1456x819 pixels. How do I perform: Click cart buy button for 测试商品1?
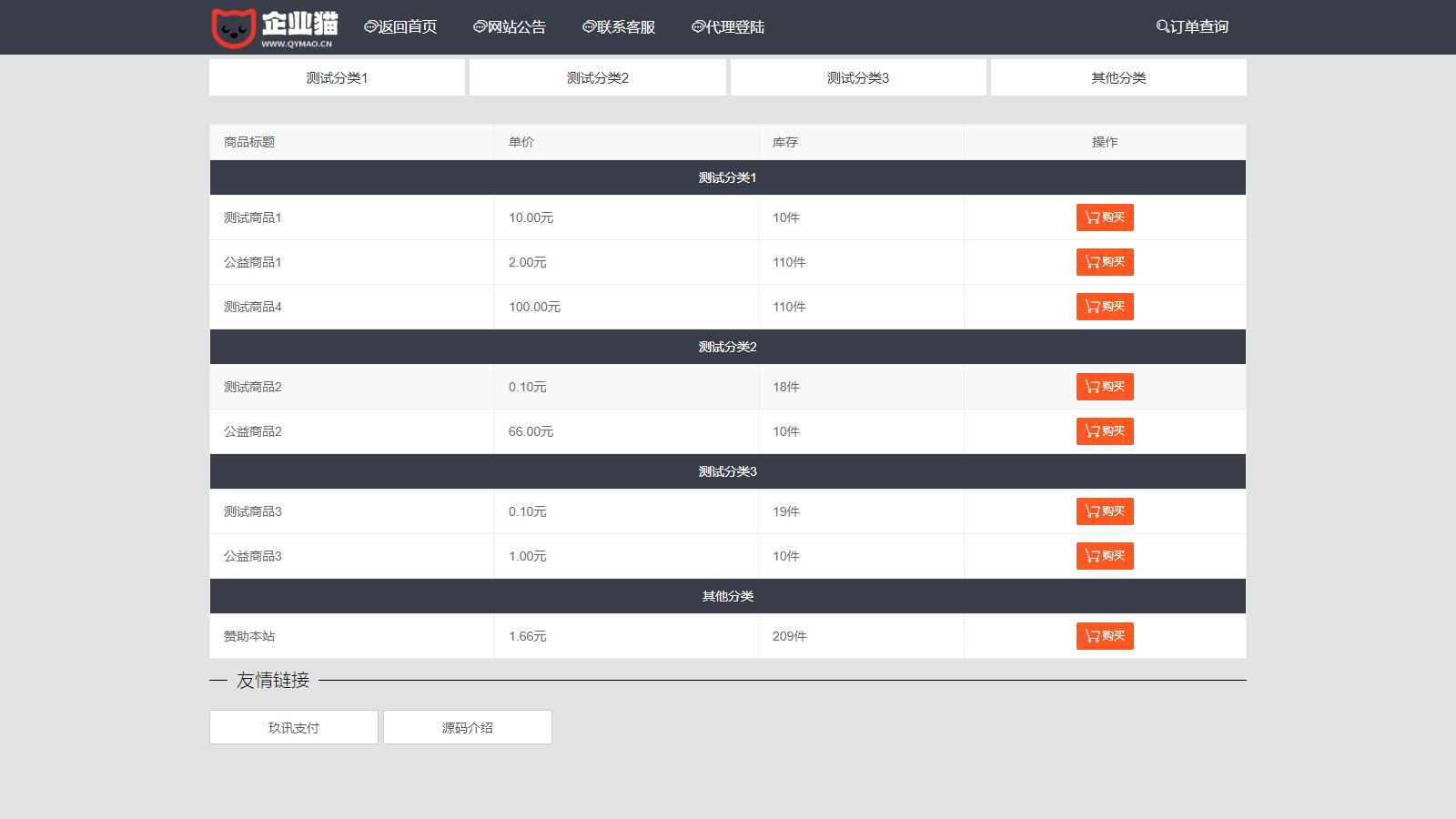(x=1105, y=217)
